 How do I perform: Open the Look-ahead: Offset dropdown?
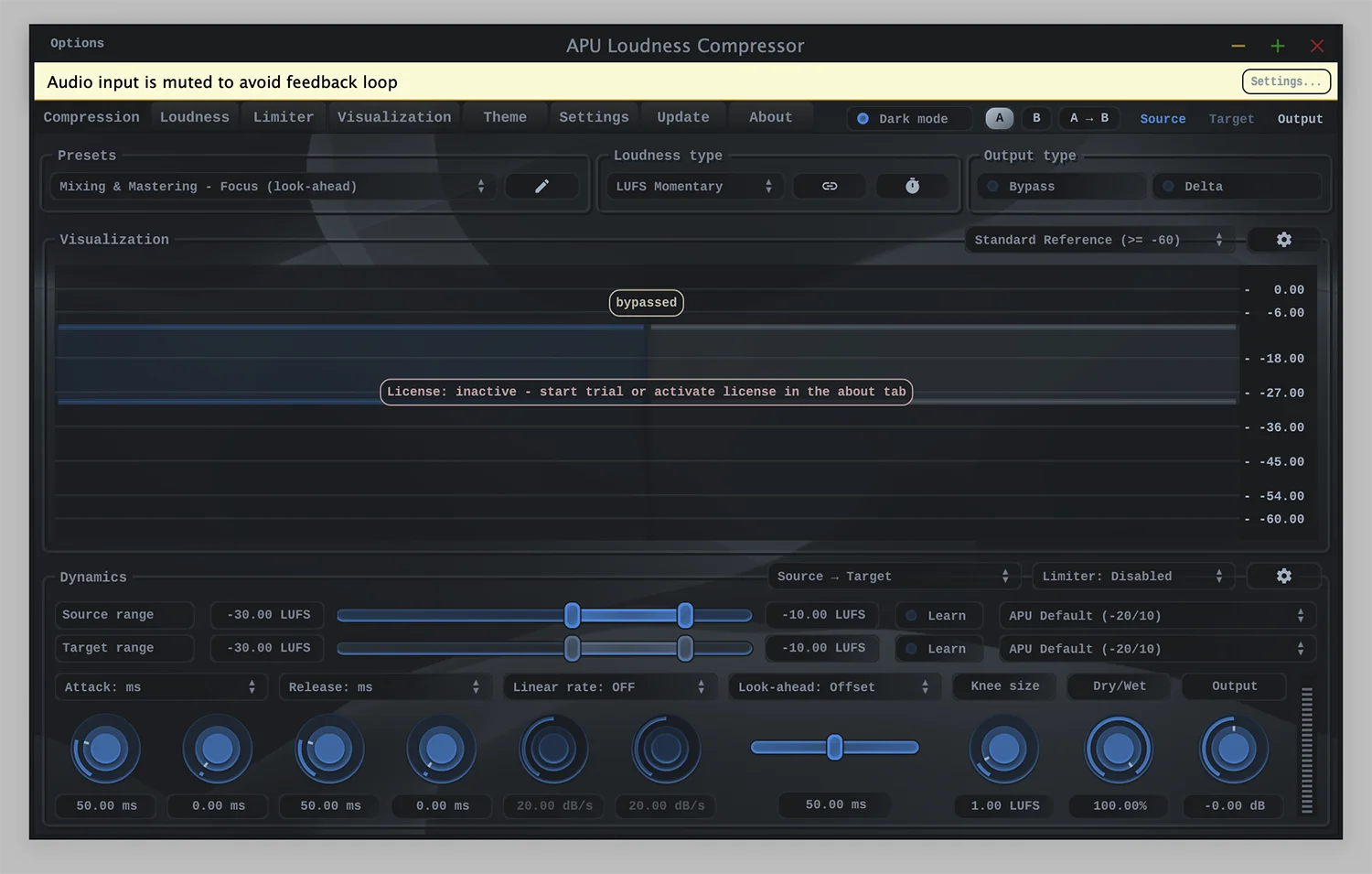coord(833,687)
